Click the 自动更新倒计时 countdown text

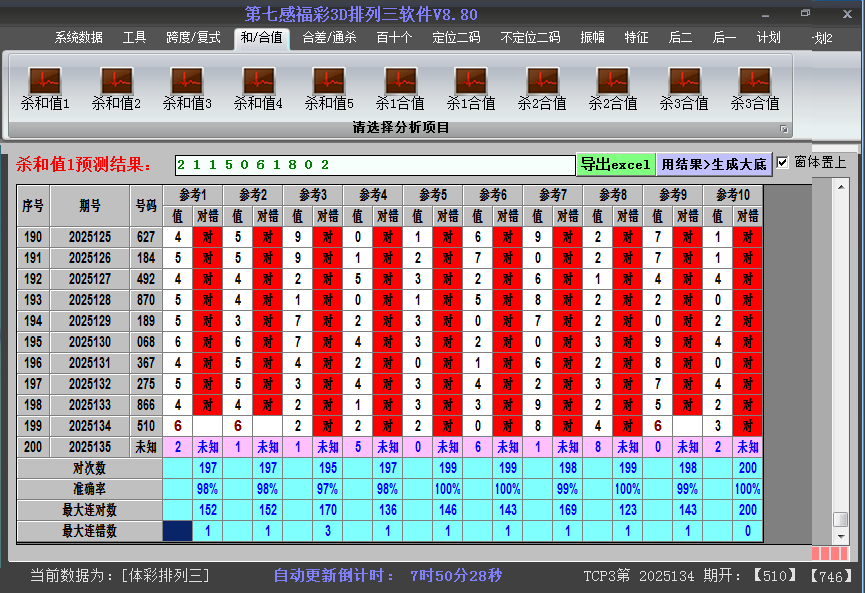(x=388, y=575)
